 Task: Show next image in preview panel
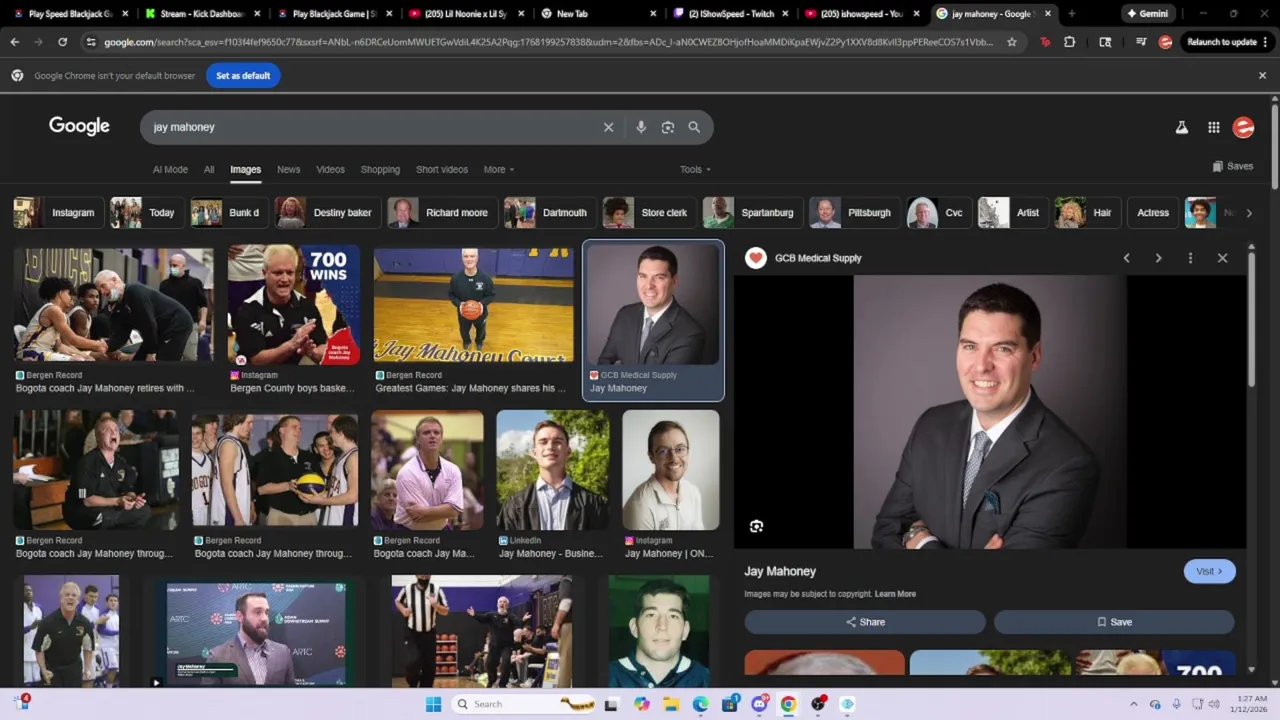(1158, 258)
